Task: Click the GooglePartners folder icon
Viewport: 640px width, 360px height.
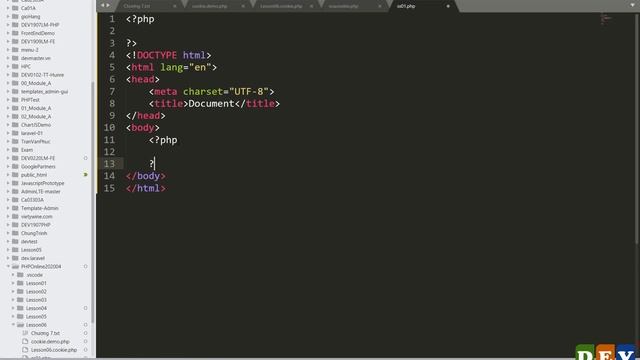Action: coord(15,167)
